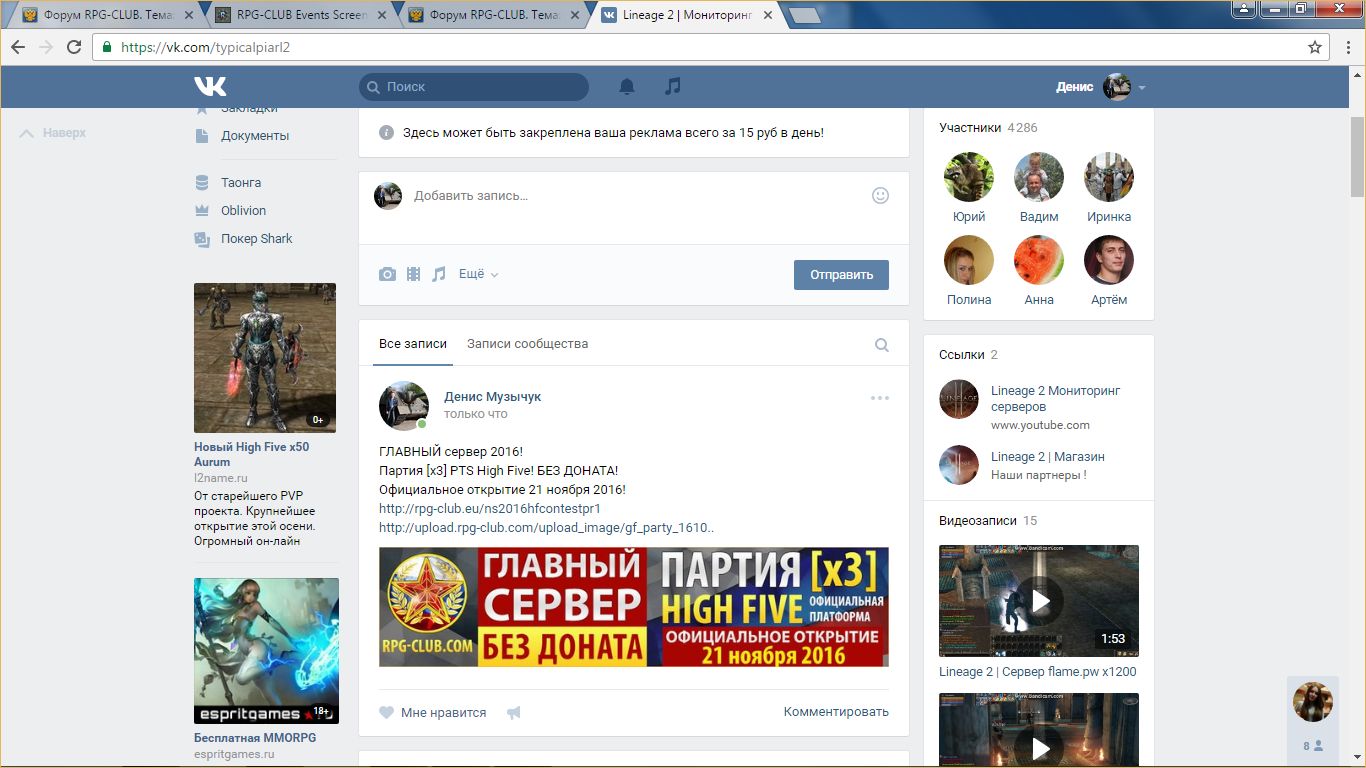Open notifications bell icon

(x=627, y=87)
